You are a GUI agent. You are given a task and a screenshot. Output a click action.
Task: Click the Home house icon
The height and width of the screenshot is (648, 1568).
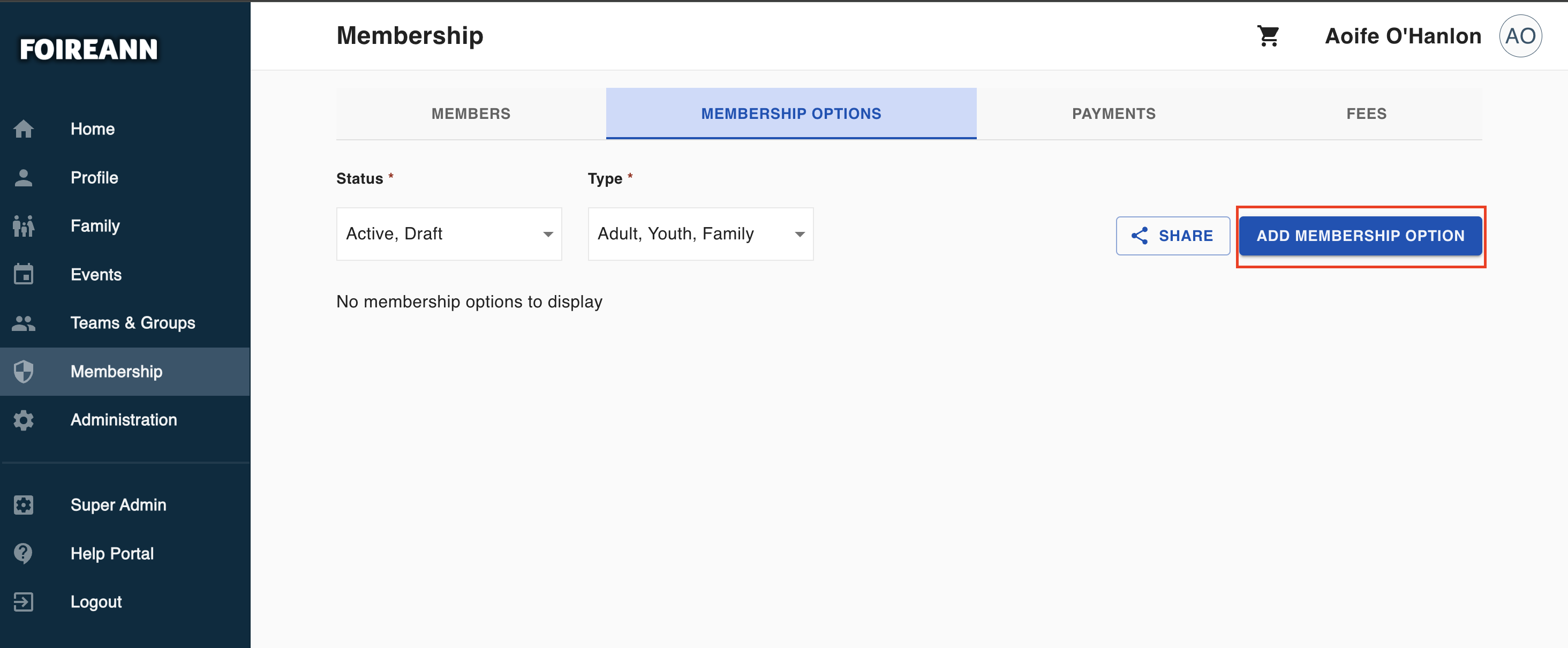pyautogui.click(x=23, y=129)
